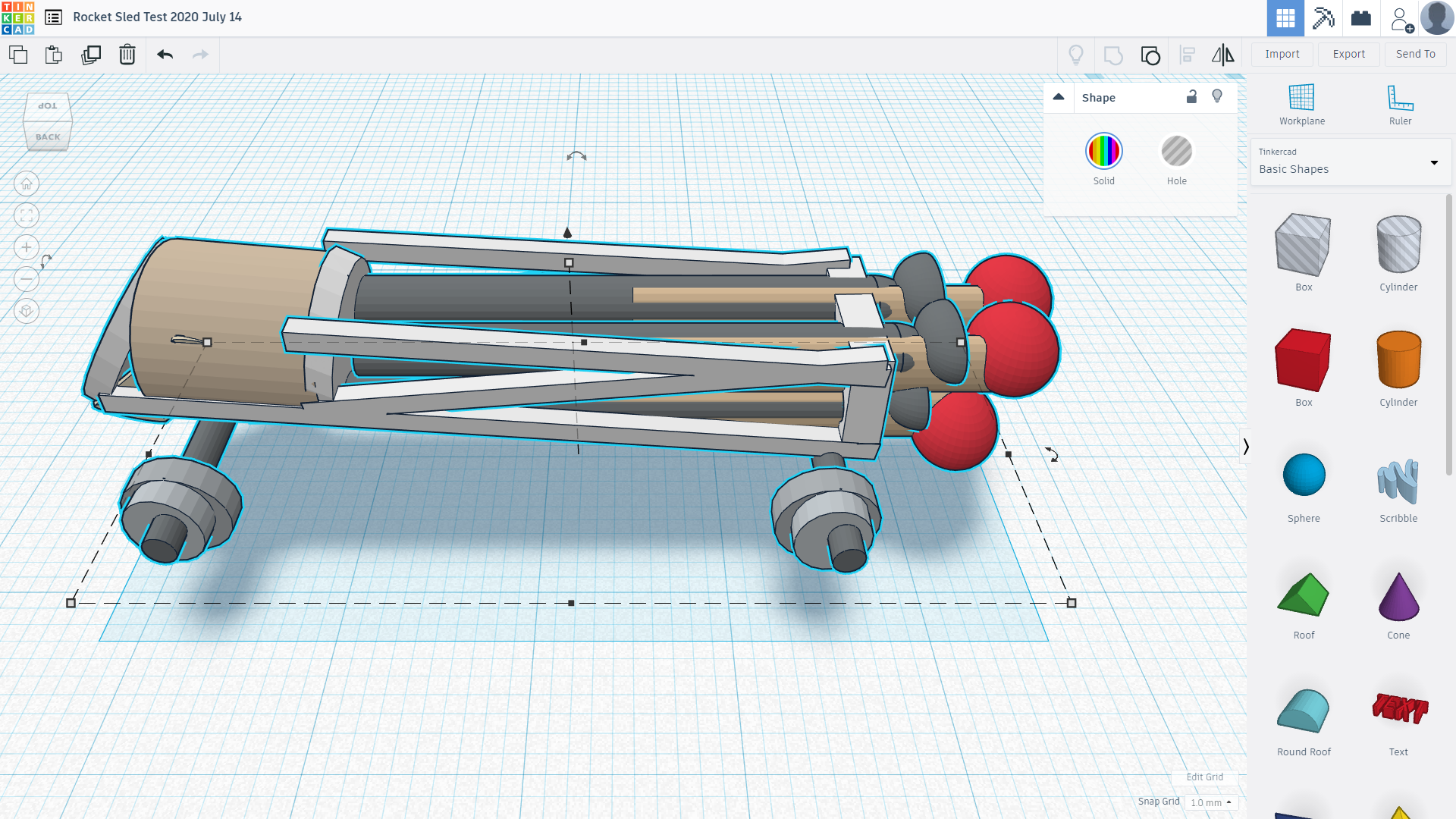Click the Copy icon

pyautogui.click(x=18, y=55)
